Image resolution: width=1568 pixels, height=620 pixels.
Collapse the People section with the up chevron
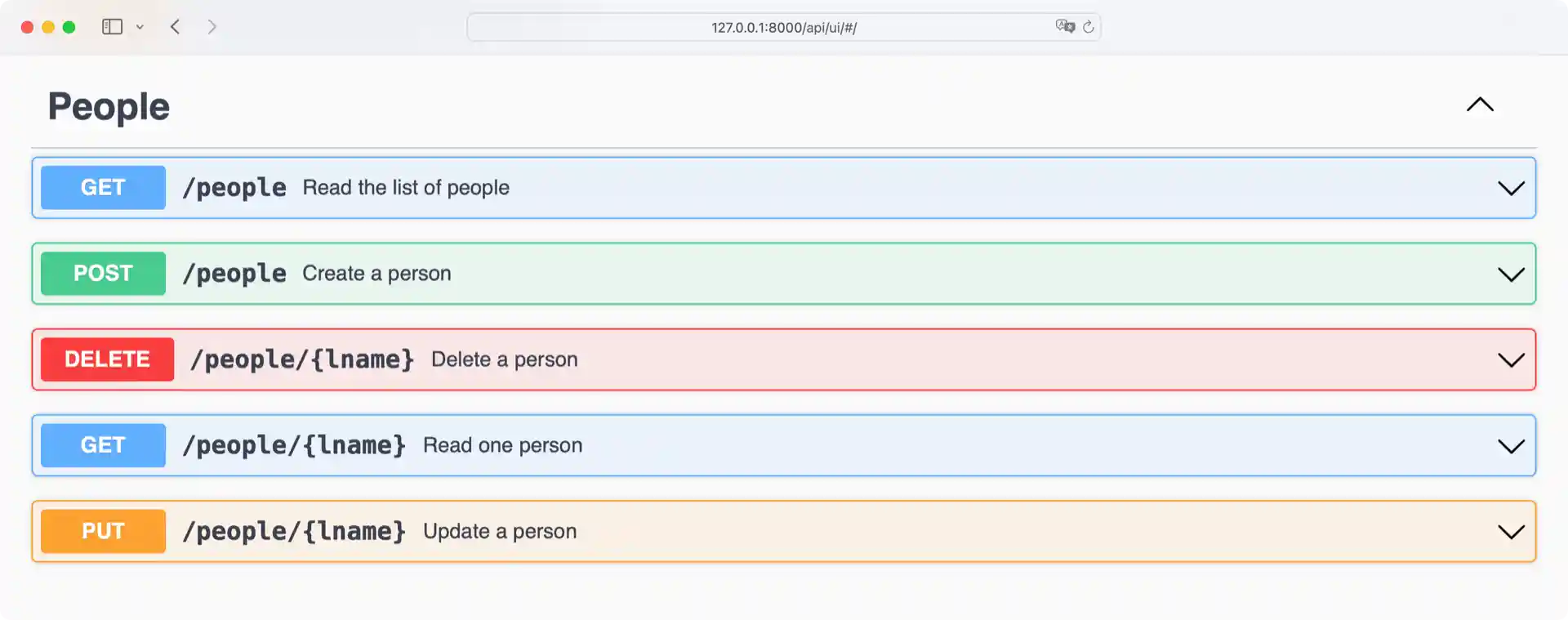pos(1480,105)
